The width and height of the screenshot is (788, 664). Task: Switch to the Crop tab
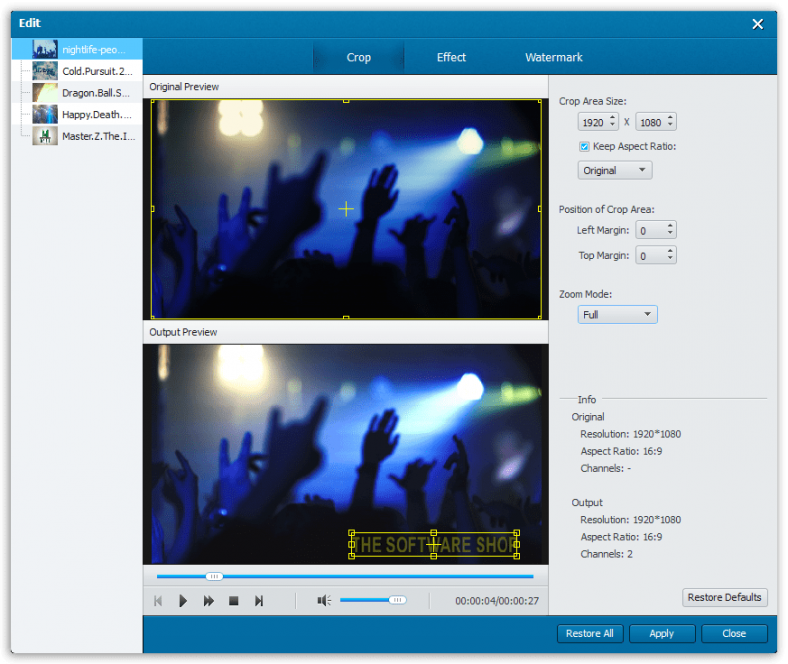[358, 57]
